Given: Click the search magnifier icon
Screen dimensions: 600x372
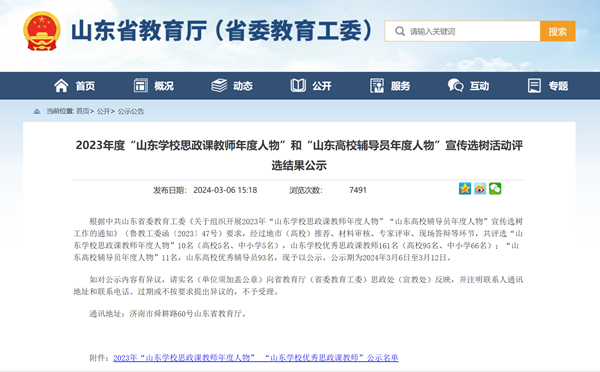Looking at the screenshot, I should coord(399,31).
